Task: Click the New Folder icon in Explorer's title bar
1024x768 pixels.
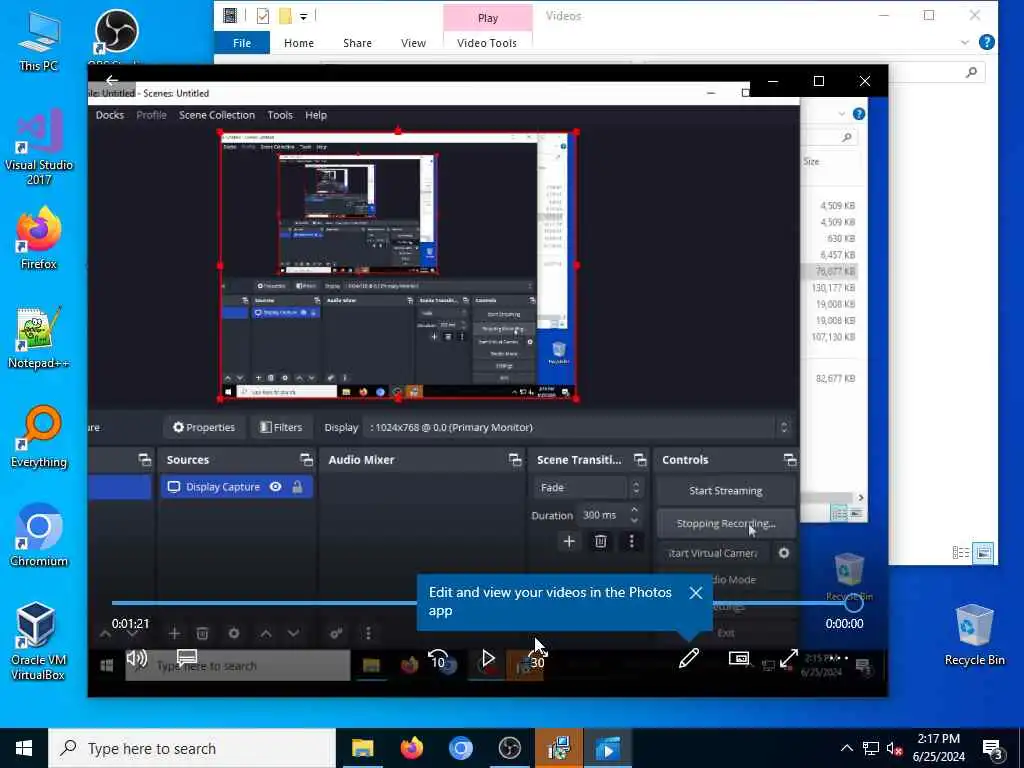Action: coord(285,16)
